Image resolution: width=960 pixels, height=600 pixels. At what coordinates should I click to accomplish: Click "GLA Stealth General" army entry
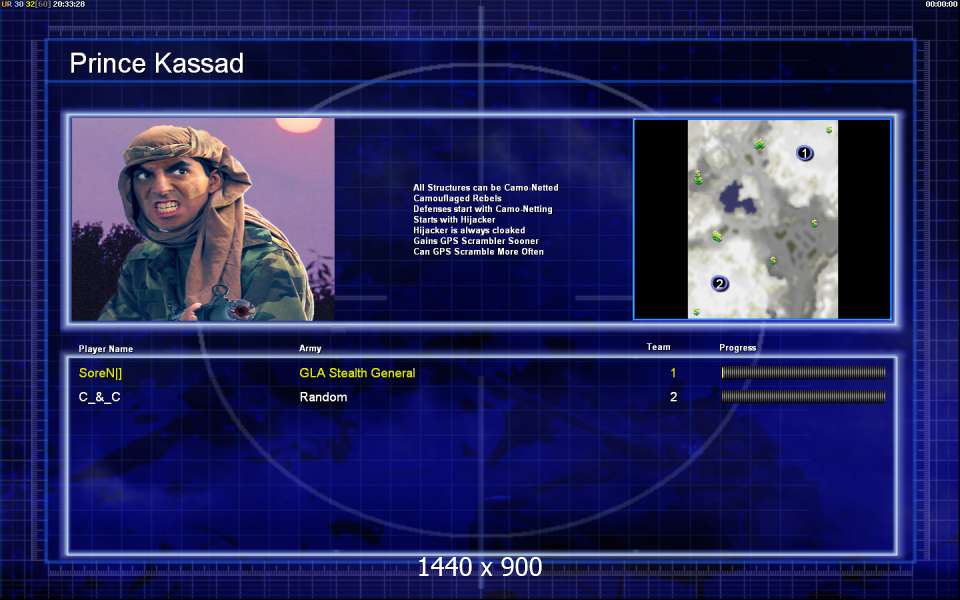[x=357, y=373]
